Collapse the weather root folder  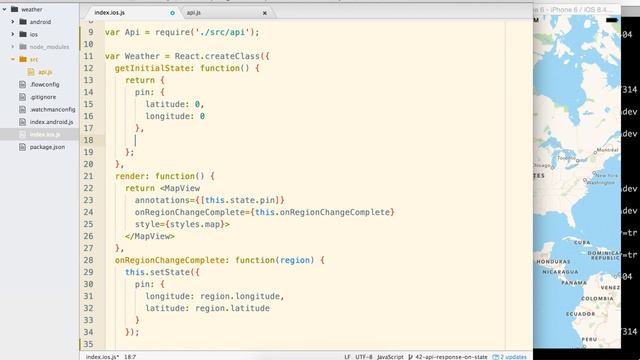click(4, 9)
